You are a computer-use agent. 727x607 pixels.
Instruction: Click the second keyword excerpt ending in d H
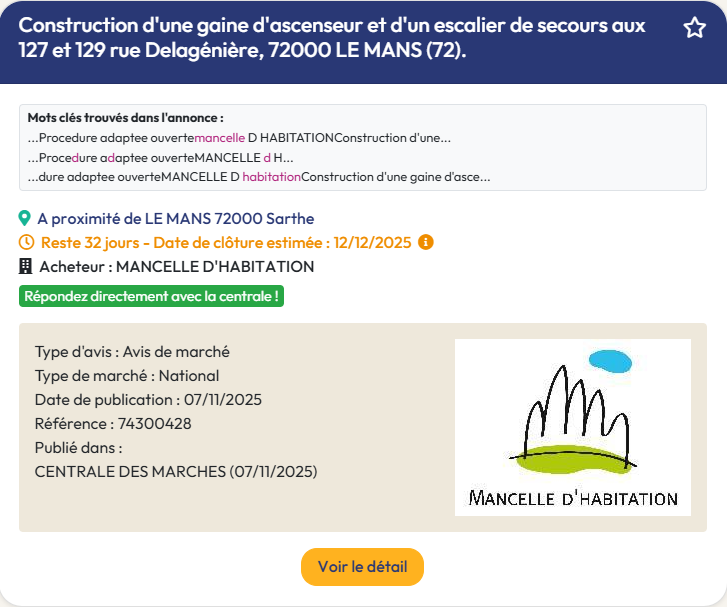pyautogui.click(x=160, y=158)
